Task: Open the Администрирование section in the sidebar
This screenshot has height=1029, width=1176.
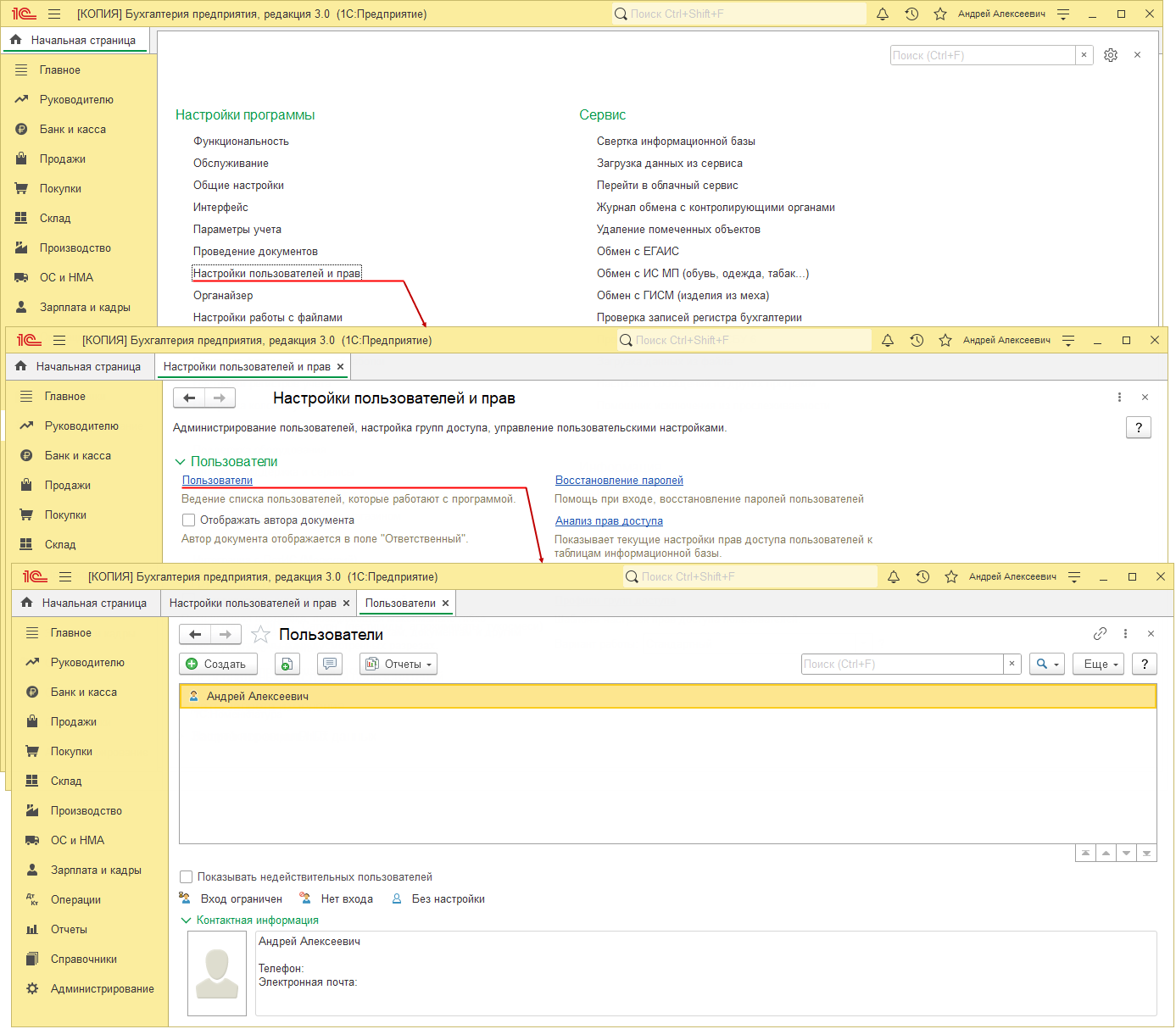Action: click(102, 989)
